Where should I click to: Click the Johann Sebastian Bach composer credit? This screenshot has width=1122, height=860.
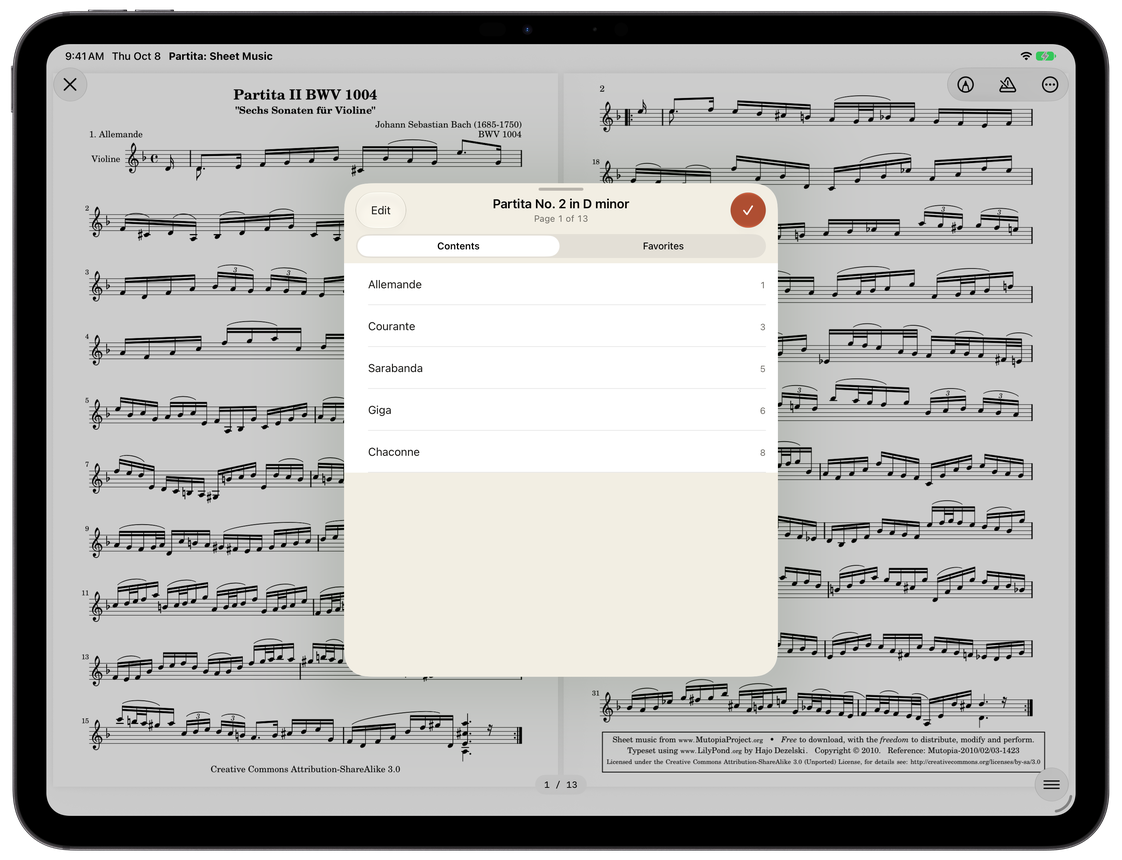tap(448, 124)
